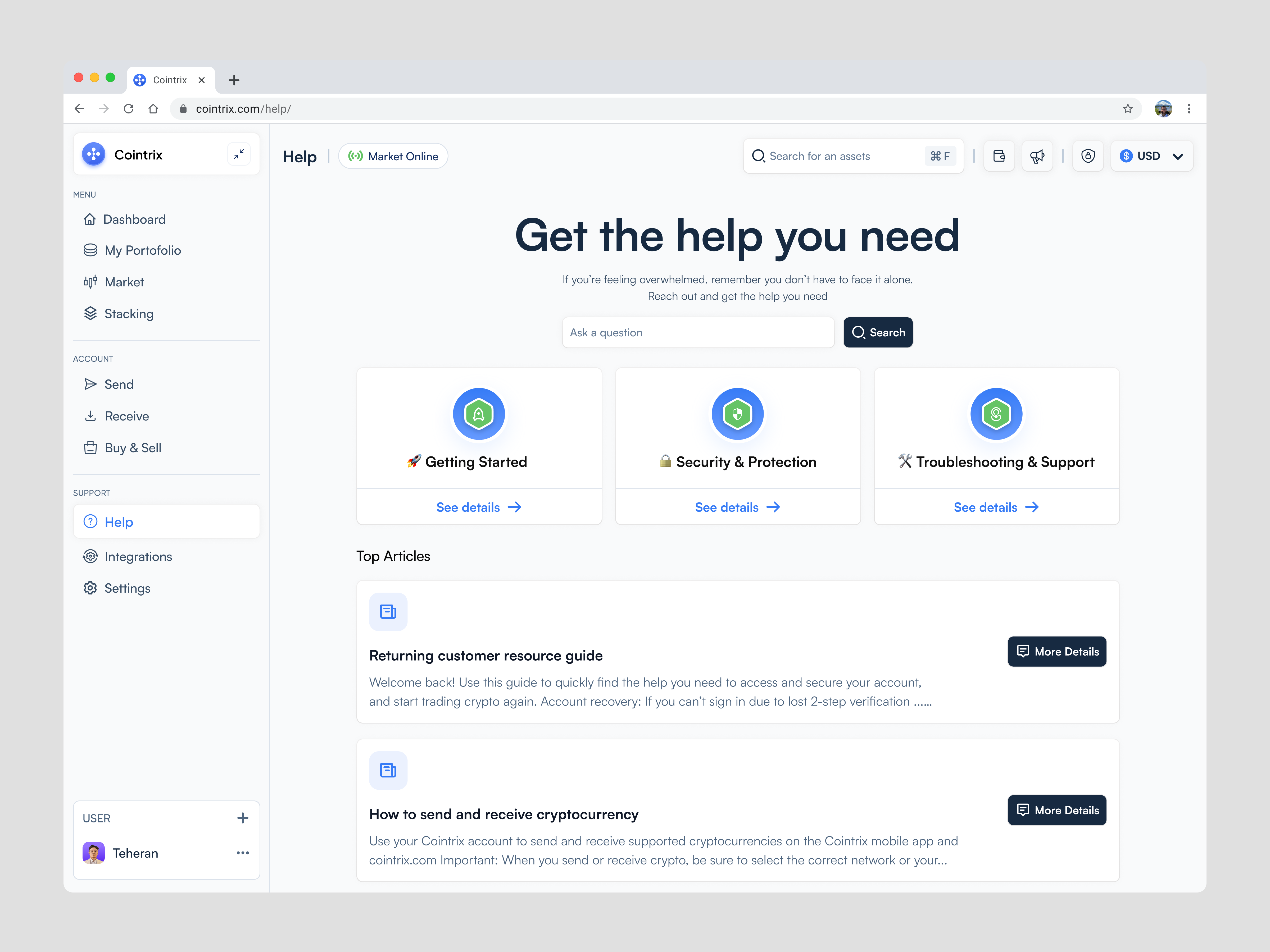
Task: Open the browser menu with three dots
Action: [1190, 108]
